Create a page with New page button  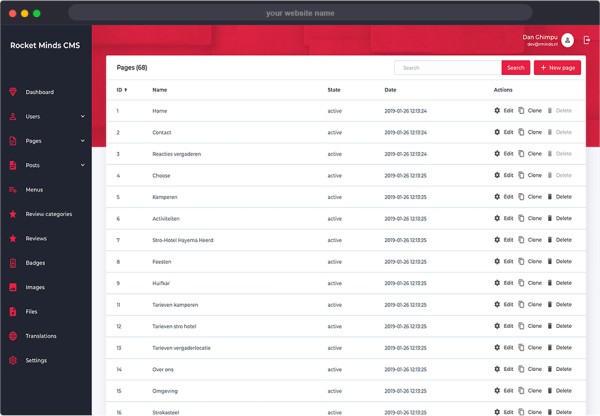[x=557, y=68]
